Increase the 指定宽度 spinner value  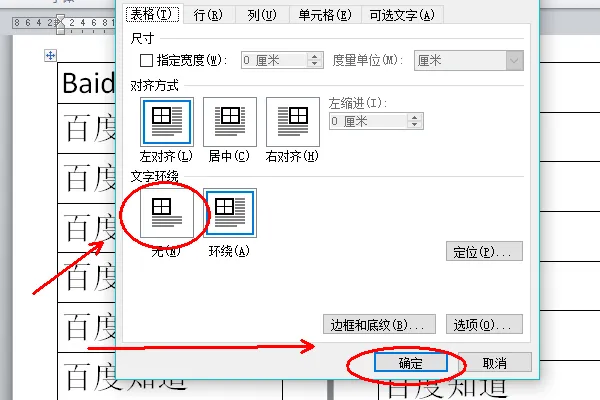pos(315,56)
